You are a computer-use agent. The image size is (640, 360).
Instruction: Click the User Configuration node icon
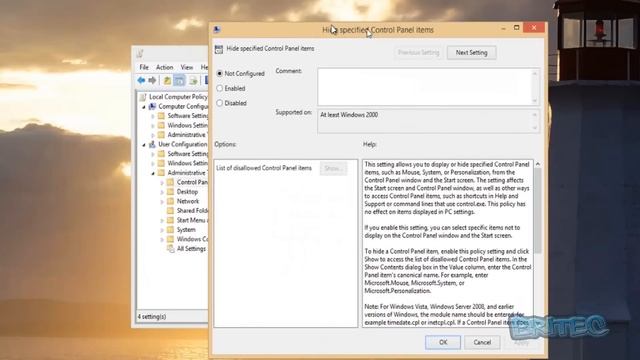coord(152,144)
